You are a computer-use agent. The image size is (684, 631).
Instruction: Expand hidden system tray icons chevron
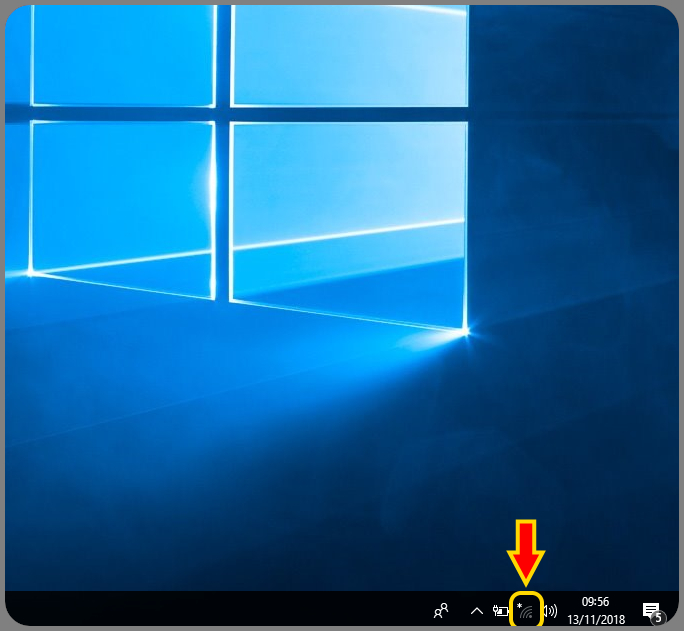pyautogui.click(x=477, y=611)
